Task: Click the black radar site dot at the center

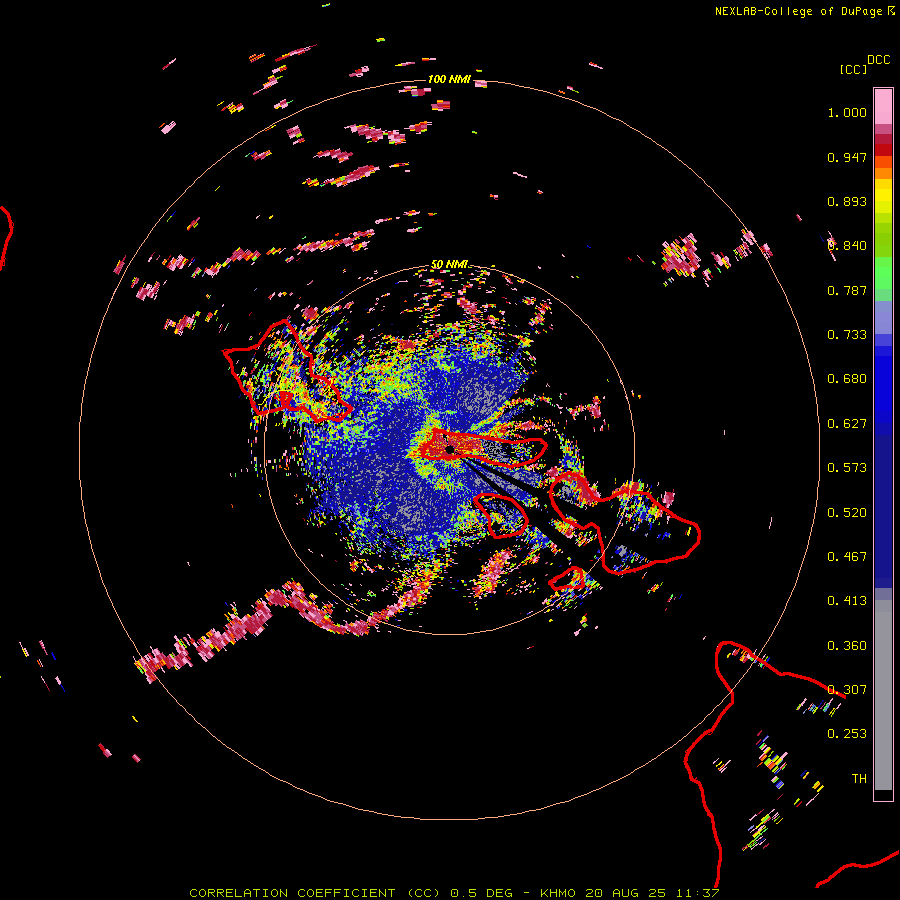Action: (450, 449)
